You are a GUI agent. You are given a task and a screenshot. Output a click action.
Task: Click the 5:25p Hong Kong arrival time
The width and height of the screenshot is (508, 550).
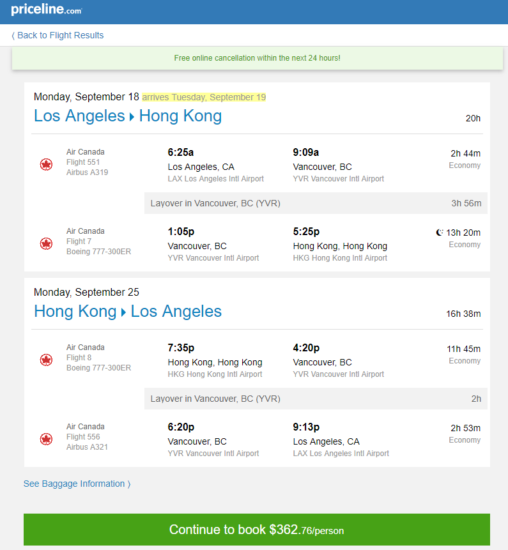(x=306, y=232)
